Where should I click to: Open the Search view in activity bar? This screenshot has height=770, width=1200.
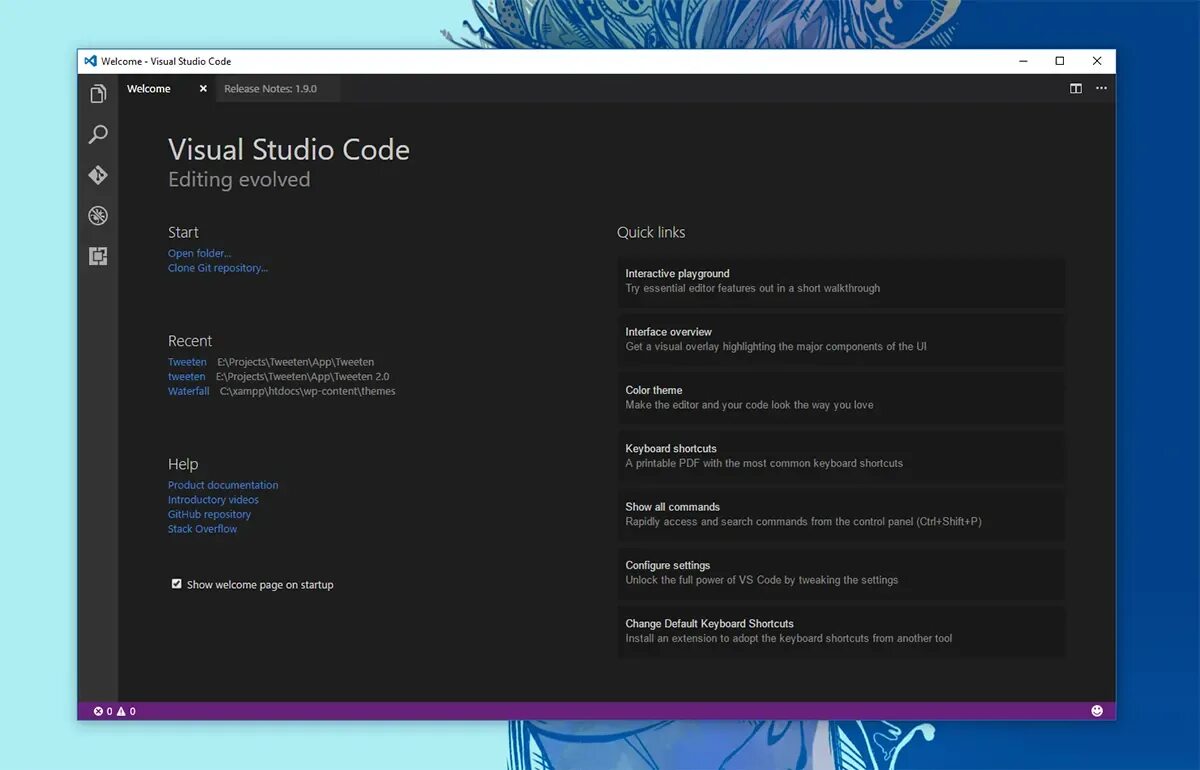point(98,134)
